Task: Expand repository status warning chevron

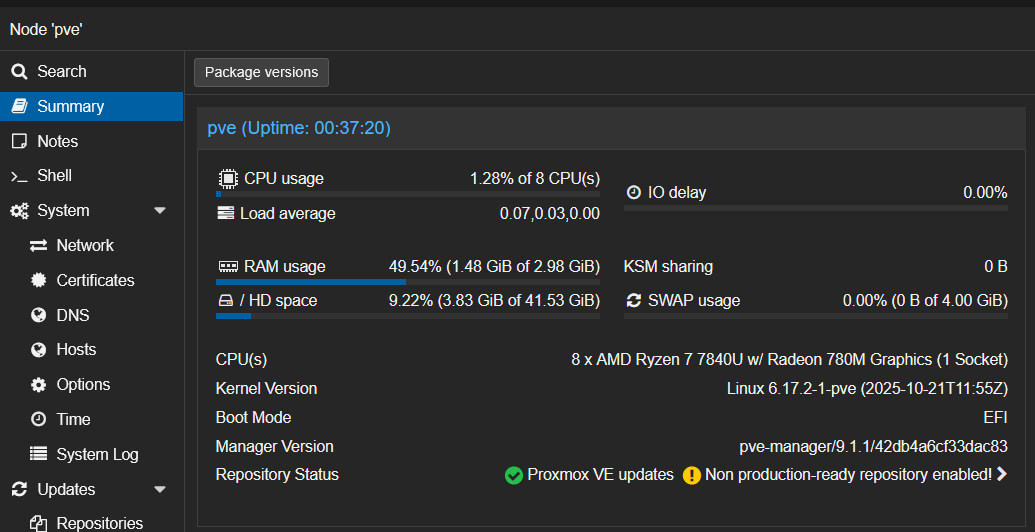Action: [1002, 474]
